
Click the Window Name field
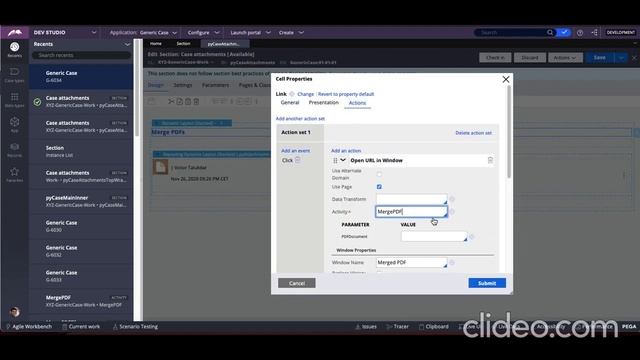coord(411,262)
